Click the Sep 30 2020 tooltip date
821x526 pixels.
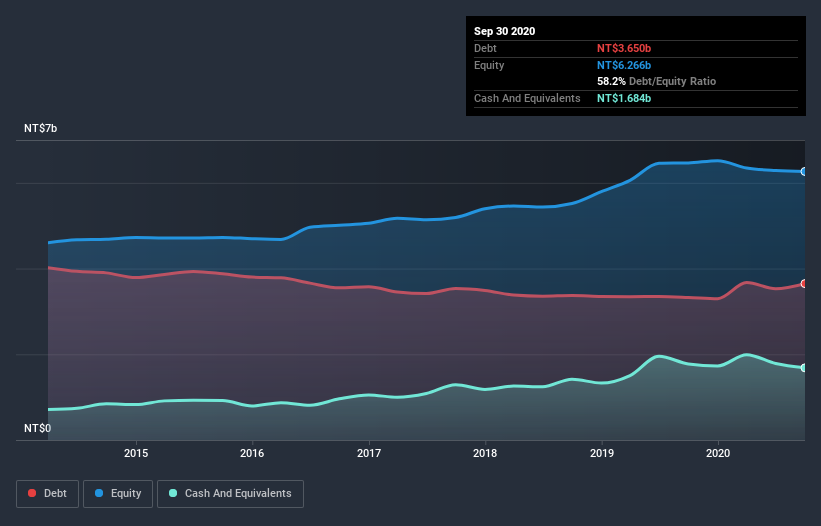pos(505,31)
